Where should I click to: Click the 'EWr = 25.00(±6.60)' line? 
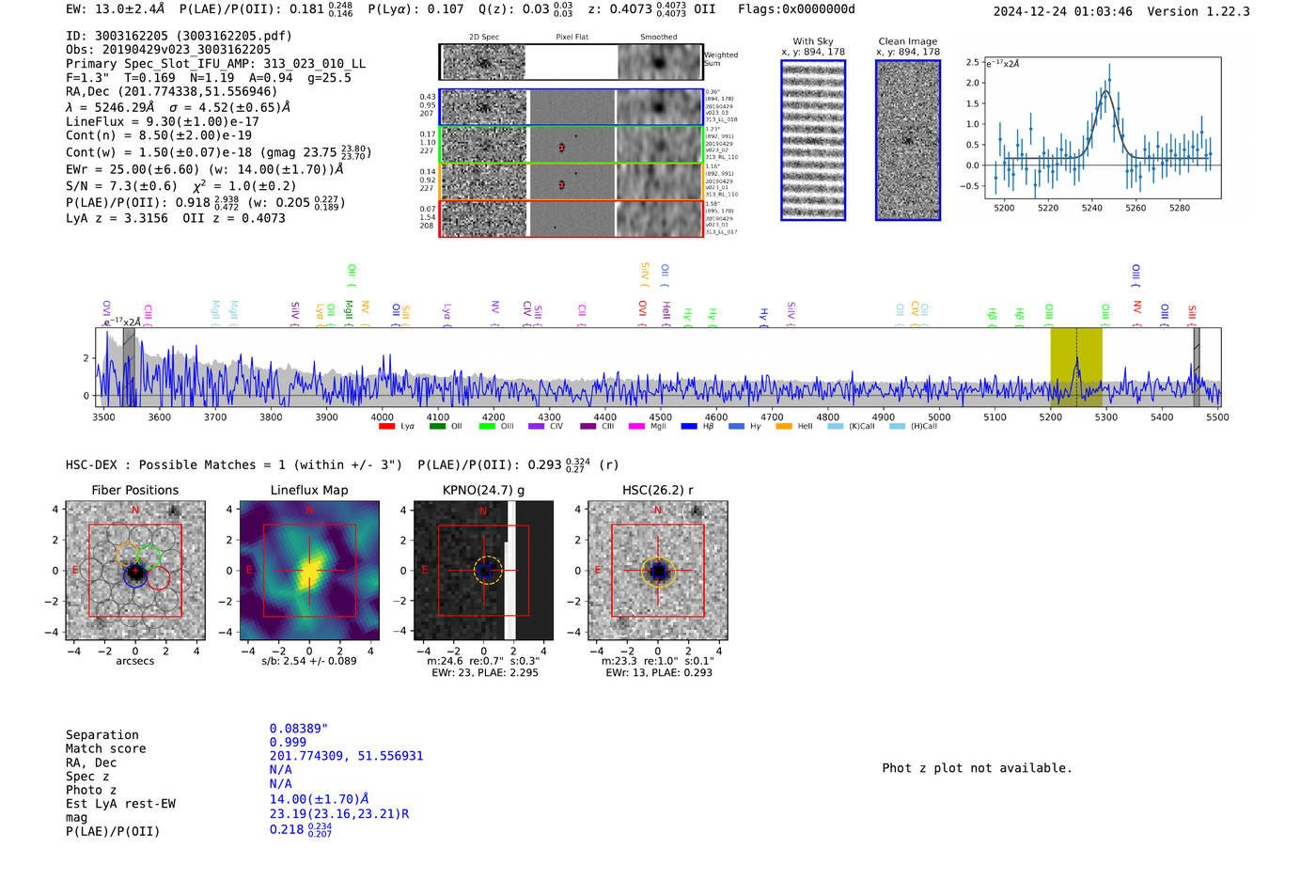tap(204, 169)
